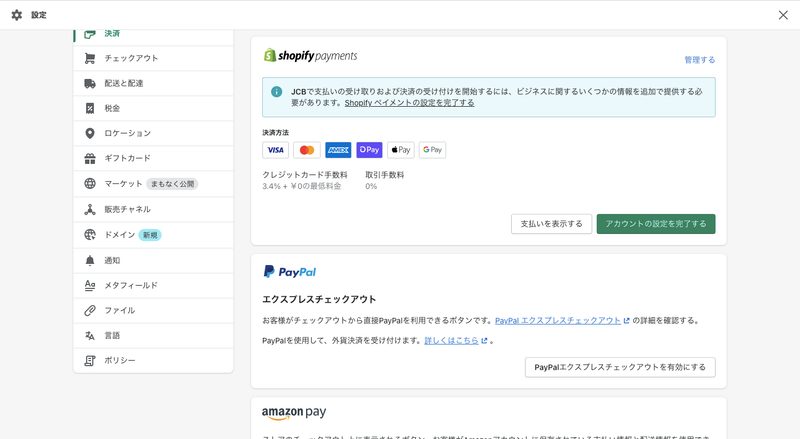800x439 pixels.
Task: Click the delivery truck icon for 配送と配達
Action: click(x=90, y=83)
